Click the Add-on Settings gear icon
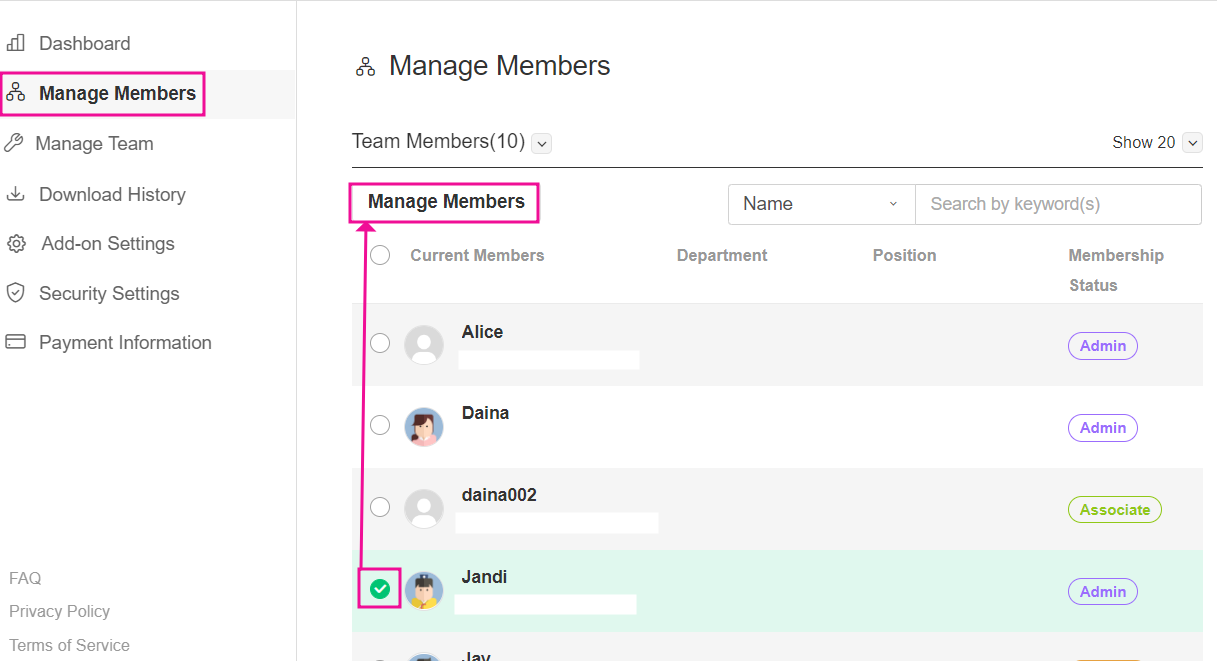Image resolution: width=1217 pixels, height=661 pixels. [x=16, y=244]
